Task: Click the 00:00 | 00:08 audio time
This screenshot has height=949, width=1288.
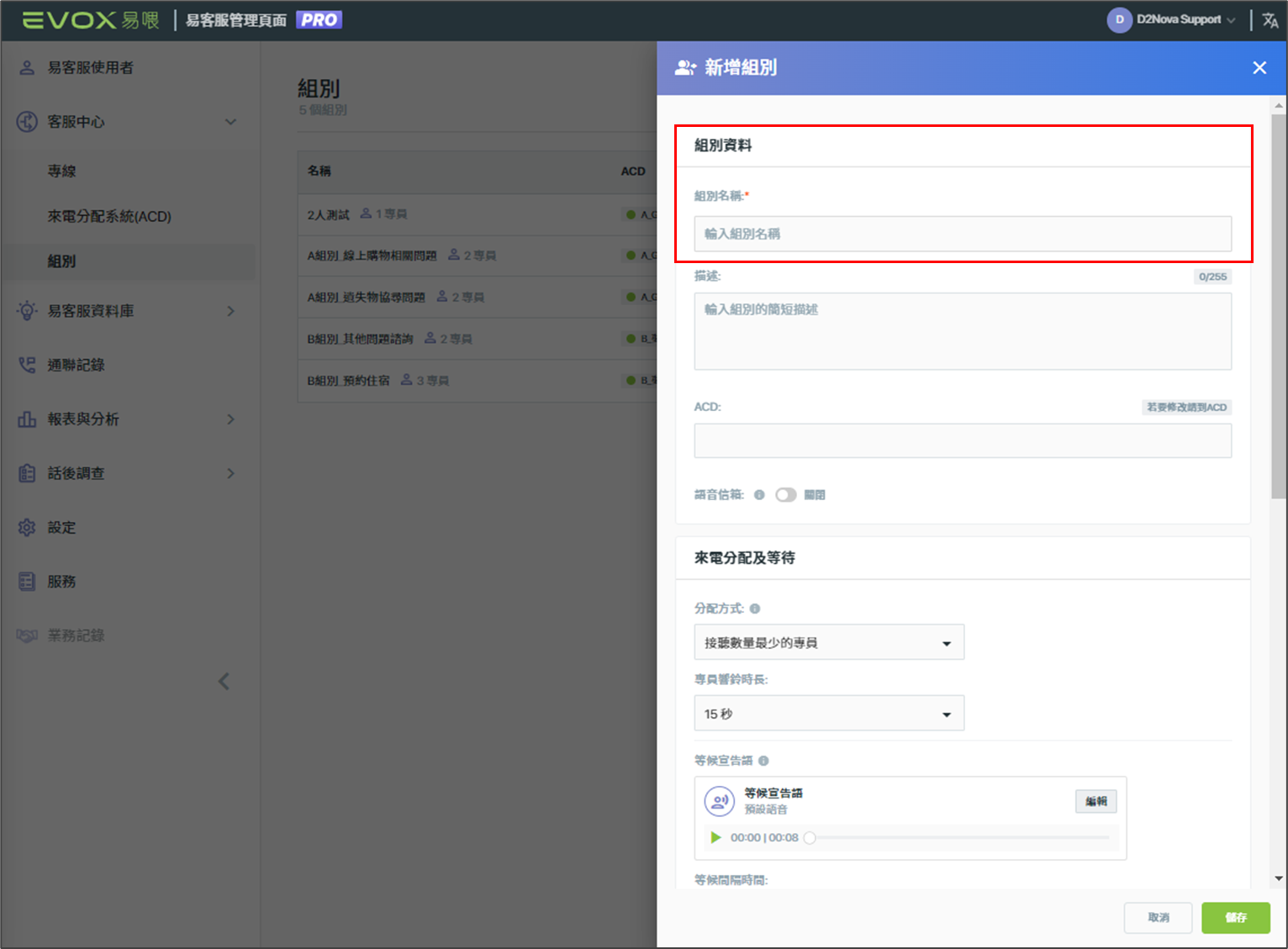Action: [764, 838]
